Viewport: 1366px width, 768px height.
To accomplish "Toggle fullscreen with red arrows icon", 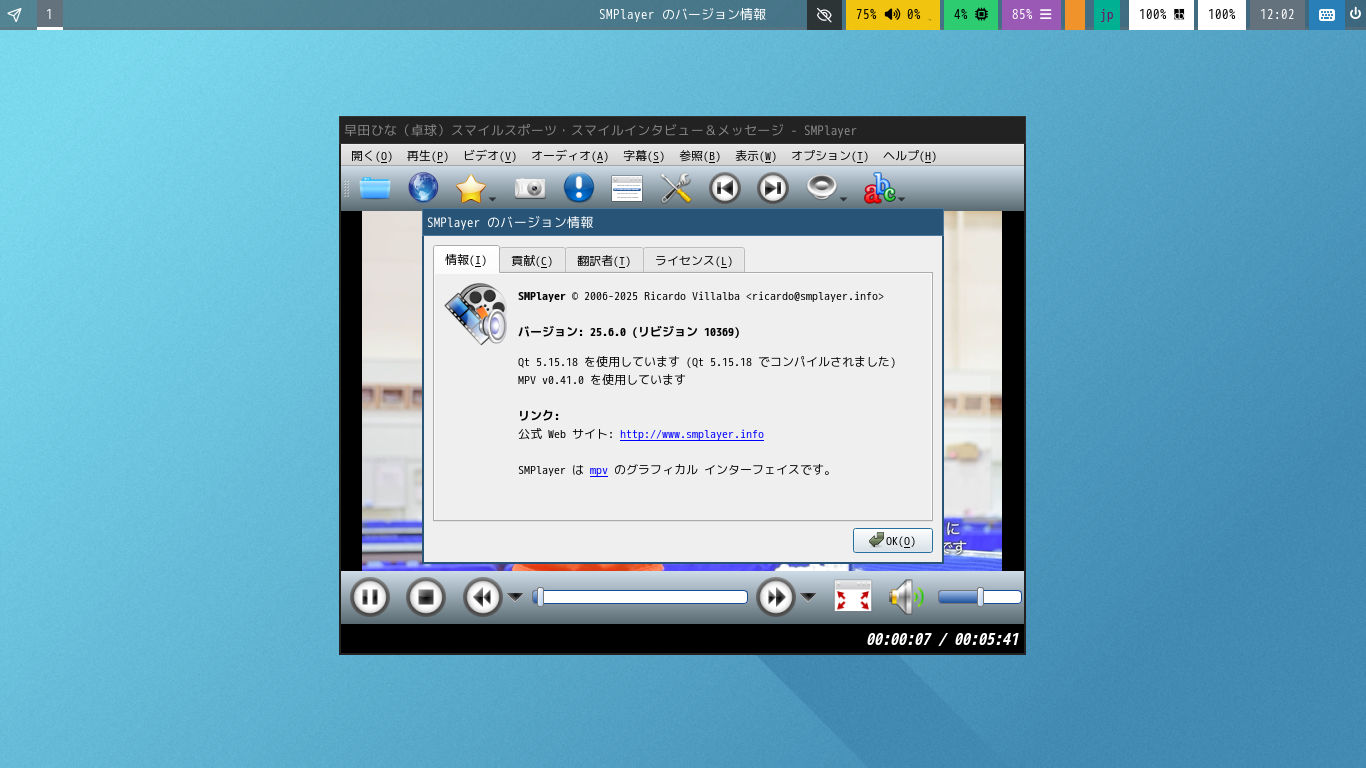I will tap(853, 597).
